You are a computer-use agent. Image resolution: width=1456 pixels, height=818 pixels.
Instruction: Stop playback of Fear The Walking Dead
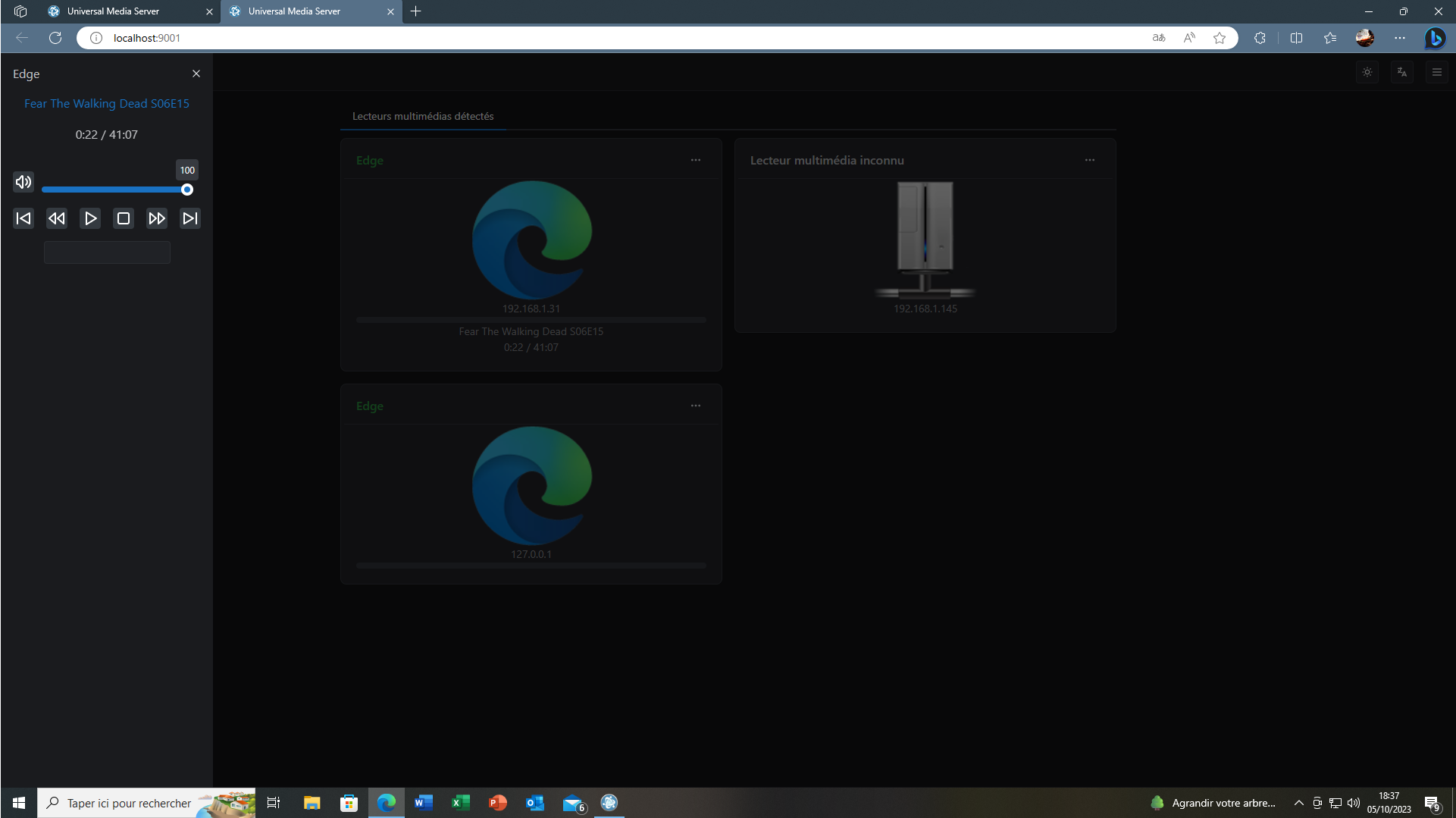coord(124,218)
